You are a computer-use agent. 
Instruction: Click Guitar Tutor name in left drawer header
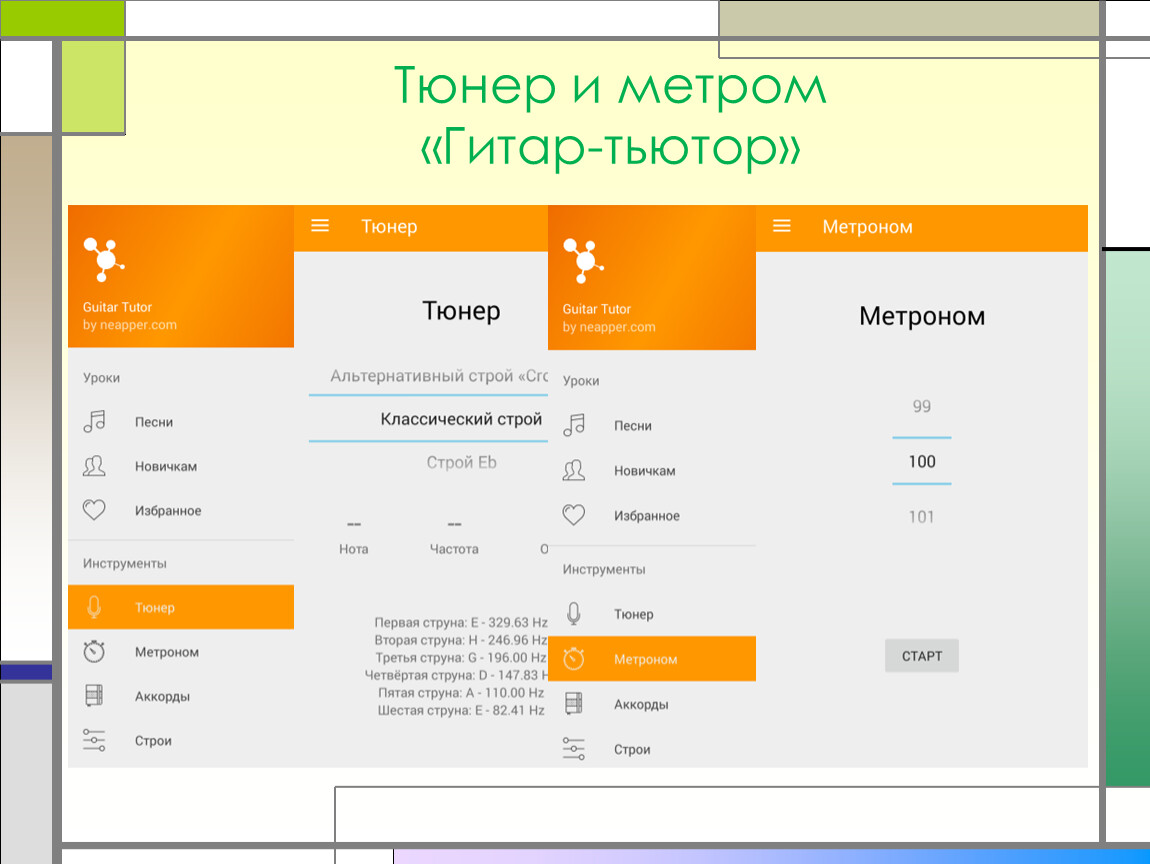(x=117, y=307)
